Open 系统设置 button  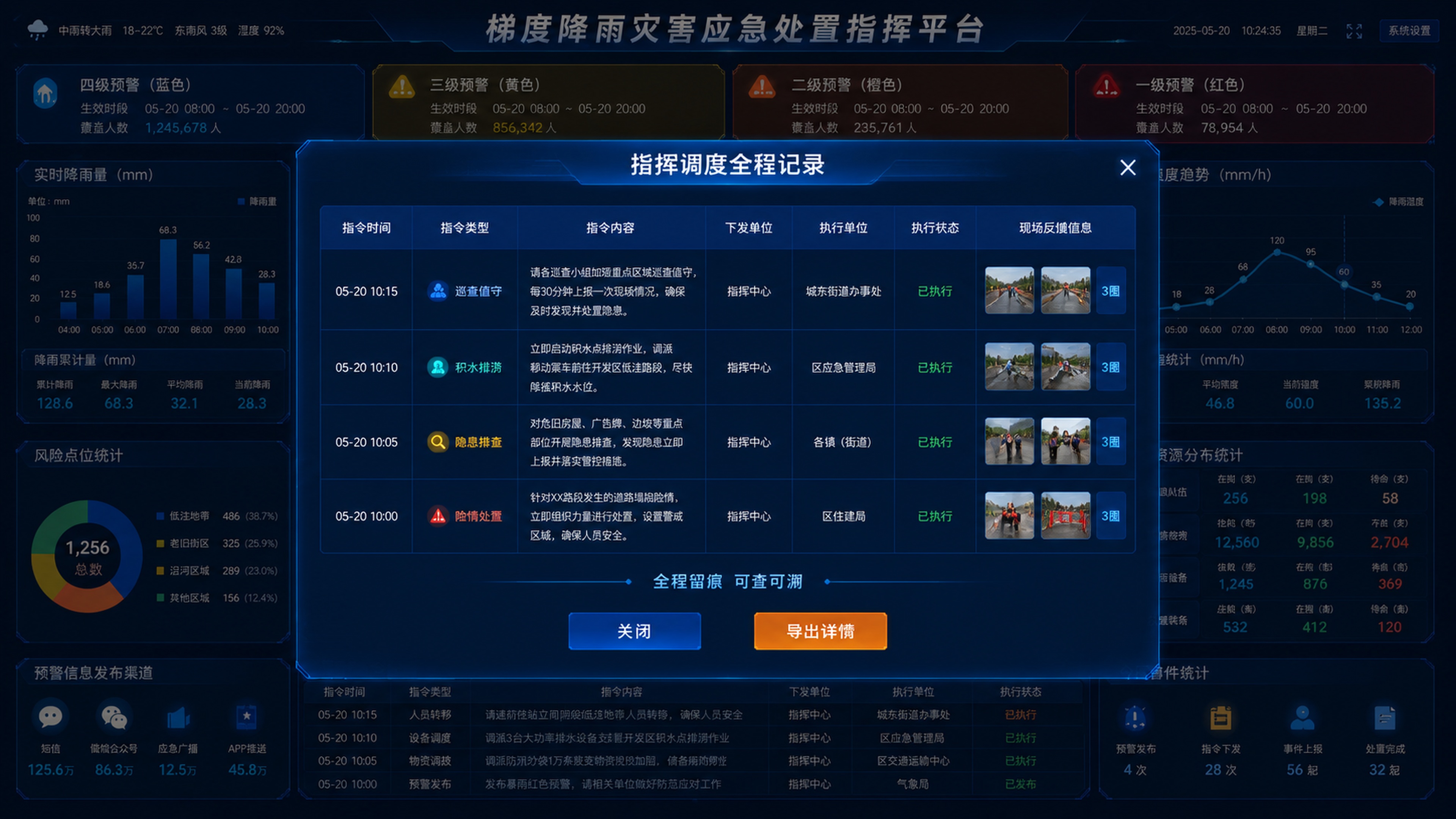[1409, 30]
